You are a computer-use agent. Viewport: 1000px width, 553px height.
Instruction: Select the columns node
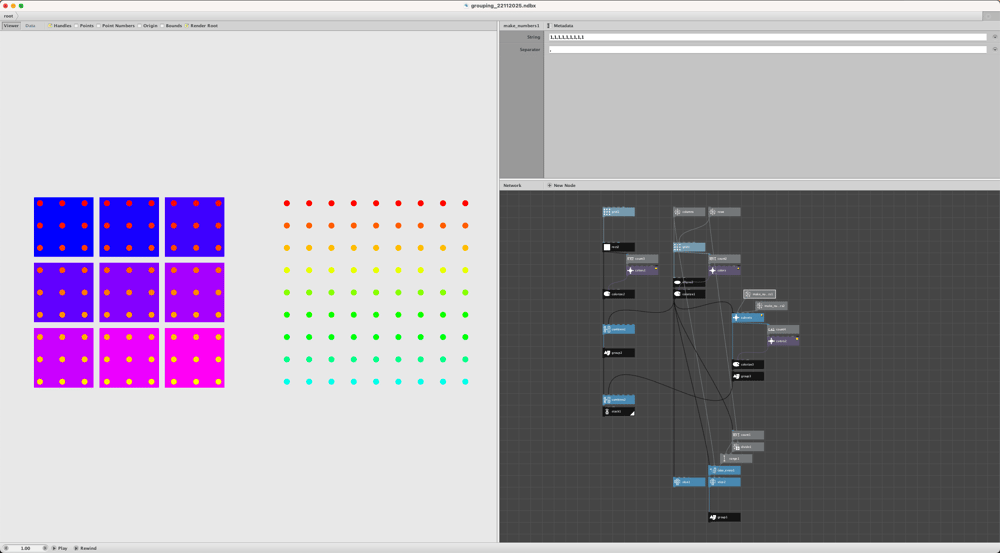689,212
